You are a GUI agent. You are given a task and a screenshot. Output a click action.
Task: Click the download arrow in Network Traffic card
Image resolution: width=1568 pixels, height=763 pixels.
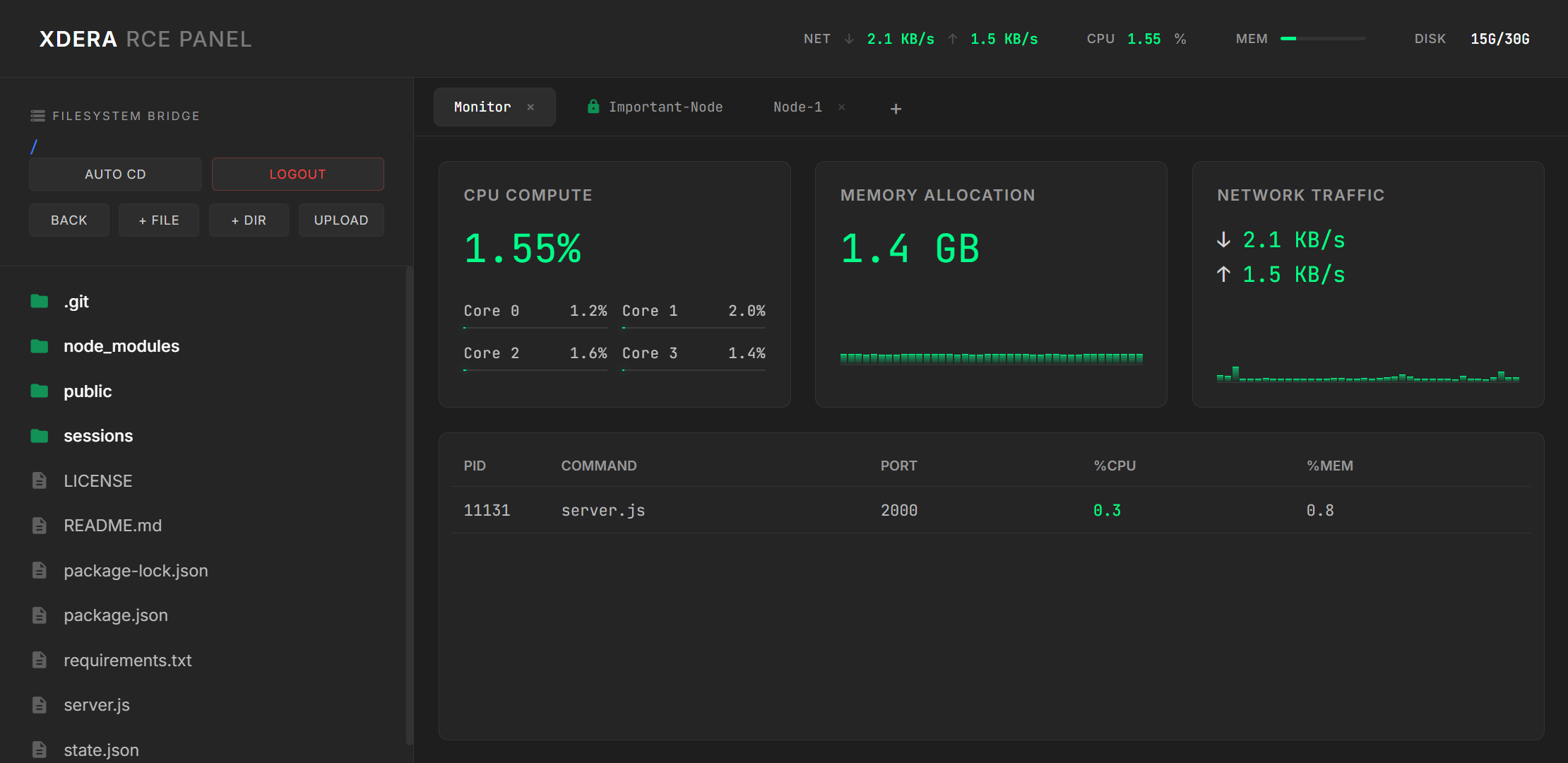point(1224,240)
